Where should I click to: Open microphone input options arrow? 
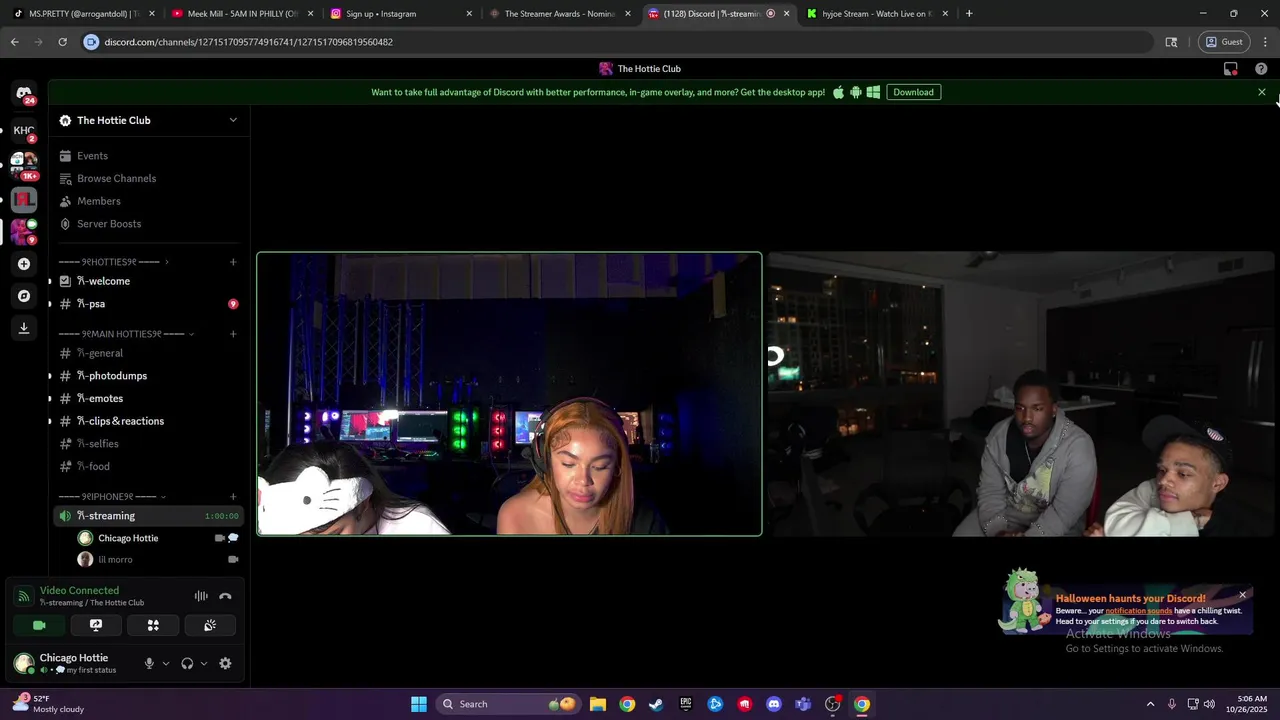point(166,663)
